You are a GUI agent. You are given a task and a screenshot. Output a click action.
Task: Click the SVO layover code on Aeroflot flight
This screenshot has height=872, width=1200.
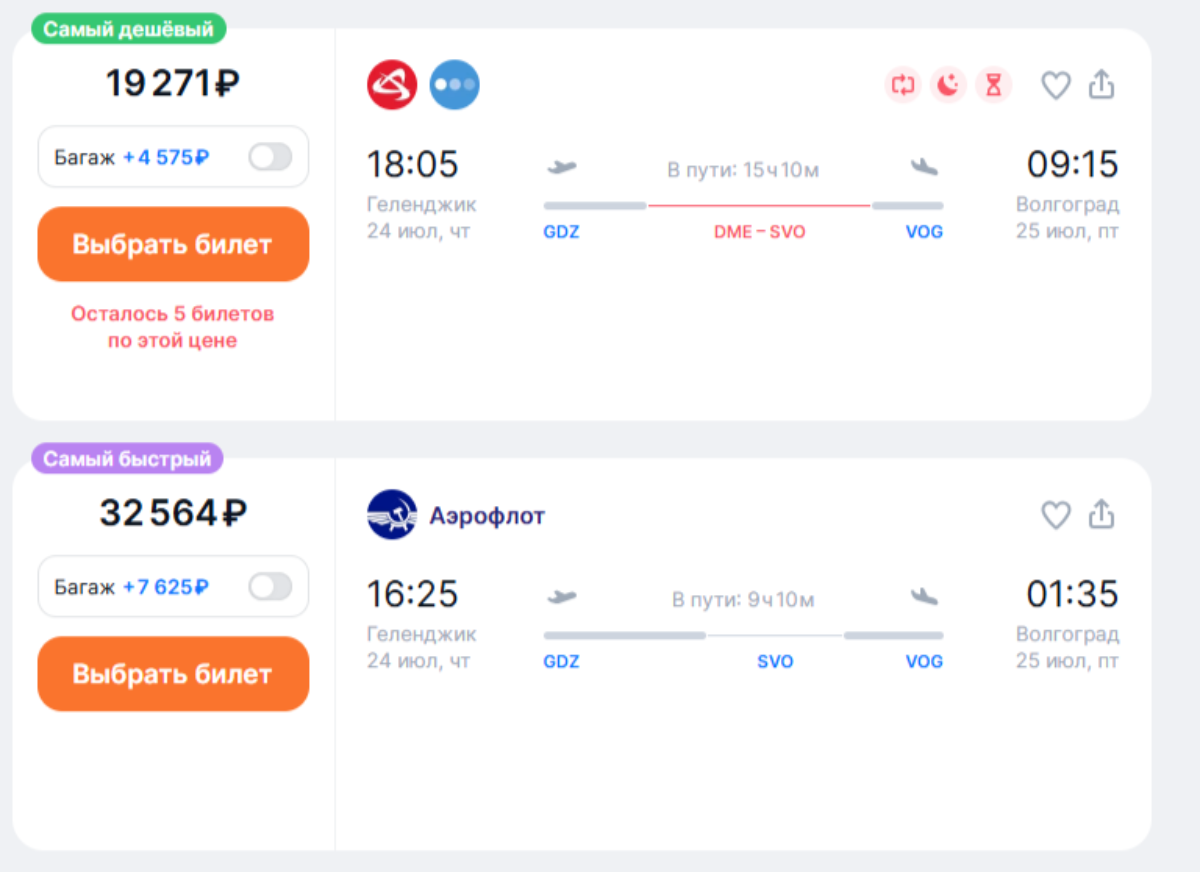775,662
